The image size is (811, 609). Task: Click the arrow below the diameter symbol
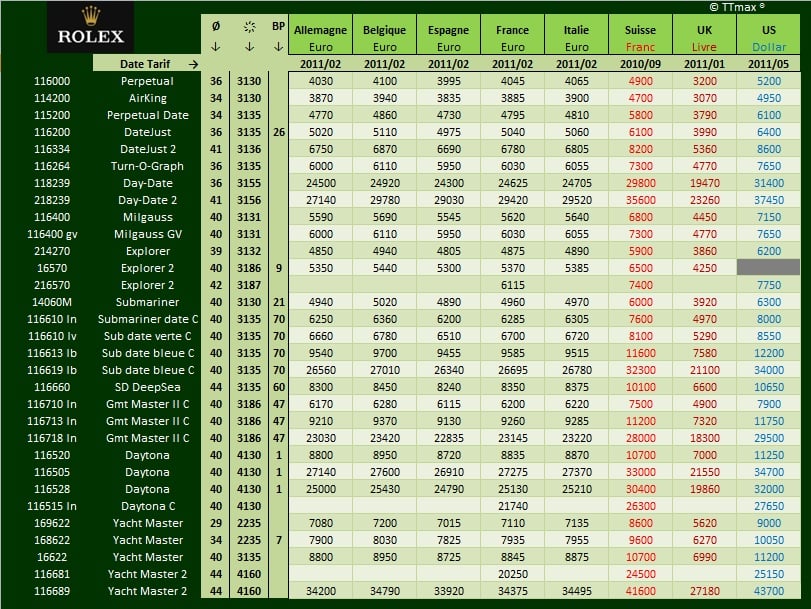pyautogui.click(x=216, y=47)
